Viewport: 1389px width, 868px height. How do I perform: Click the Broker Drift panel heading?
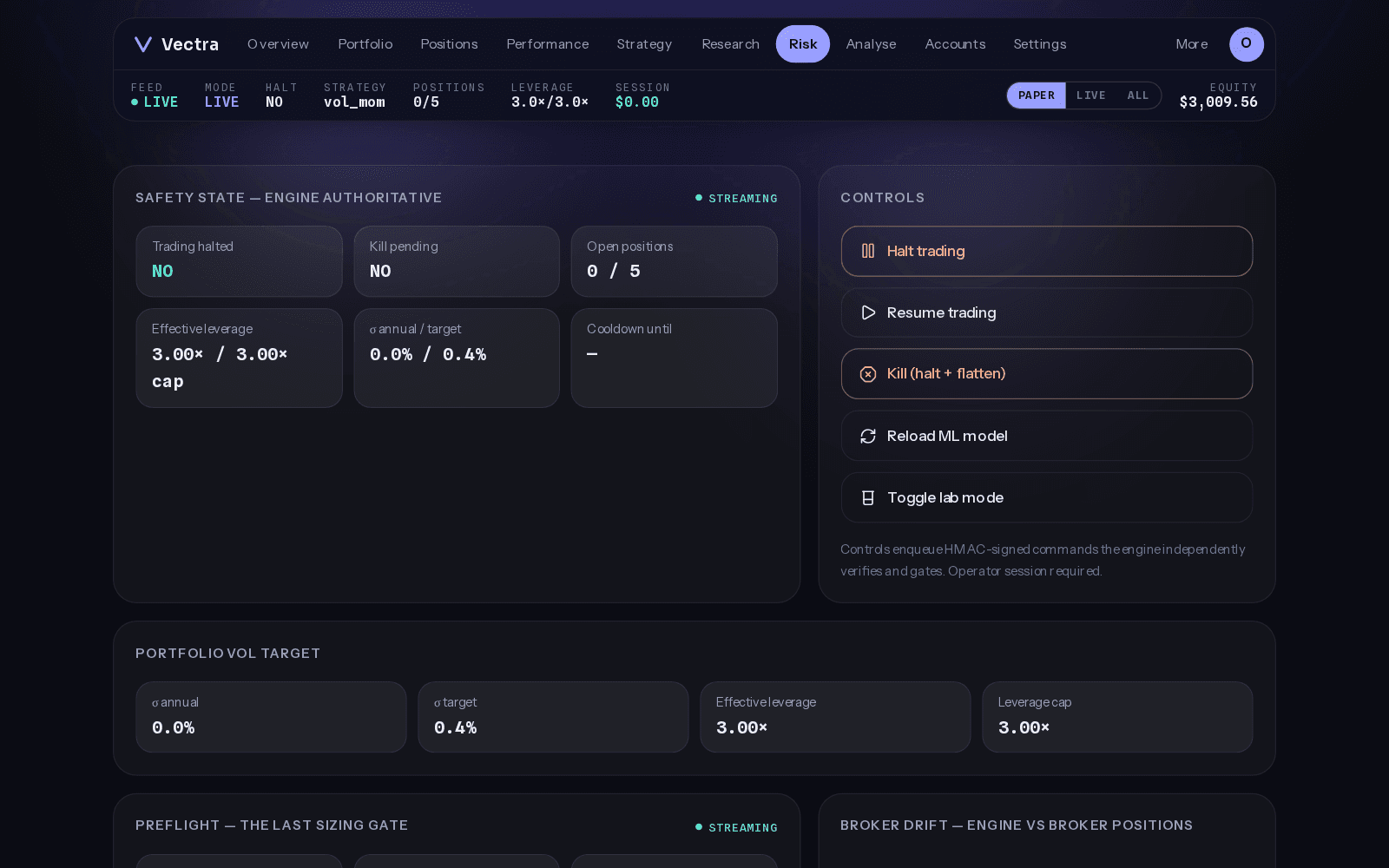[1017, 825]
